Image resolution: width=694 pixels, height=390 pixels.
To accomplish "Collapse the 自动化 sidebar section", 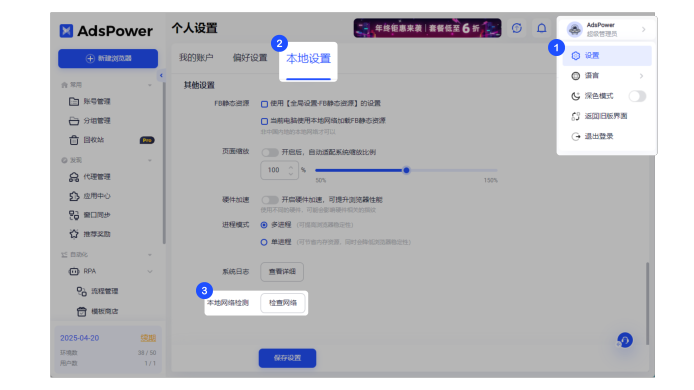I will 150,255.
